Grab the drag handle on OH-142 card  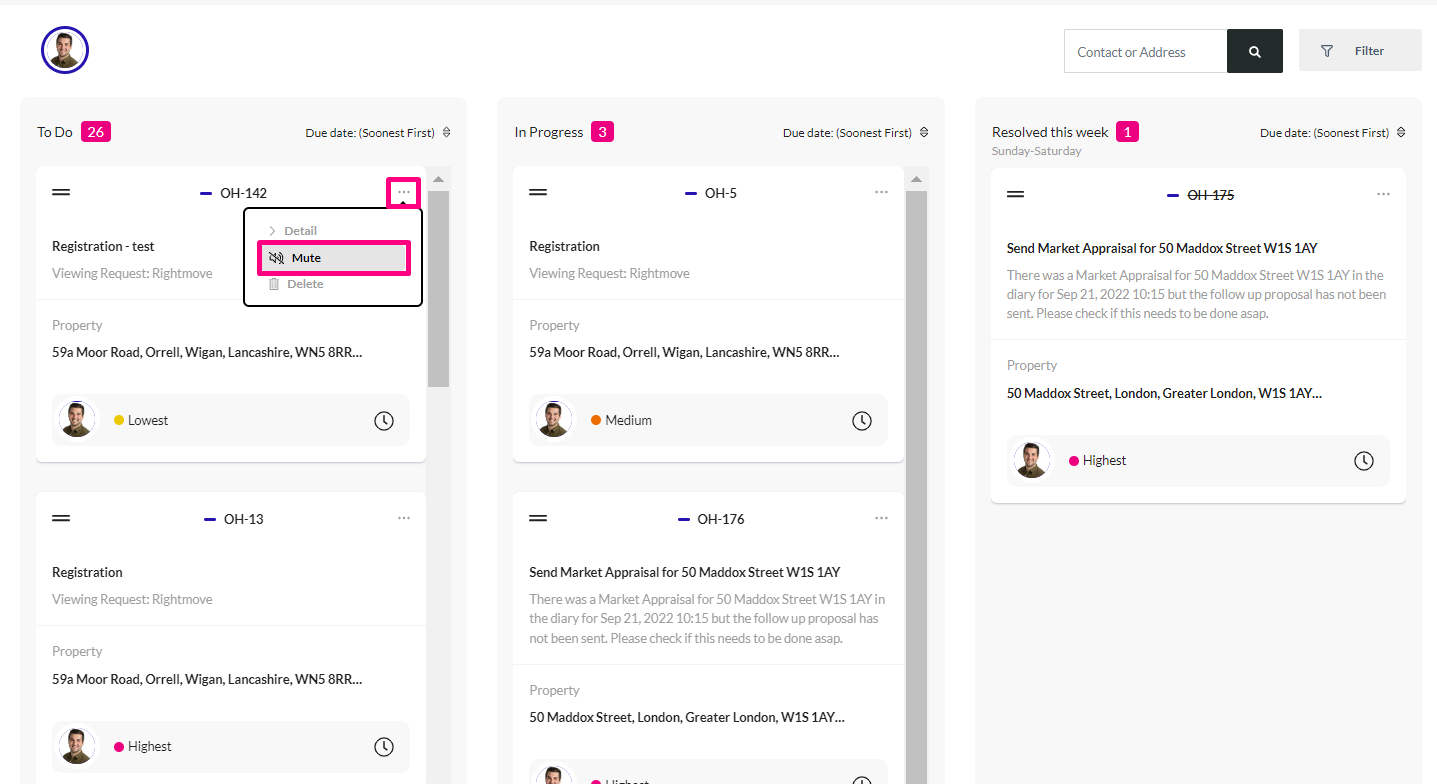61,192
